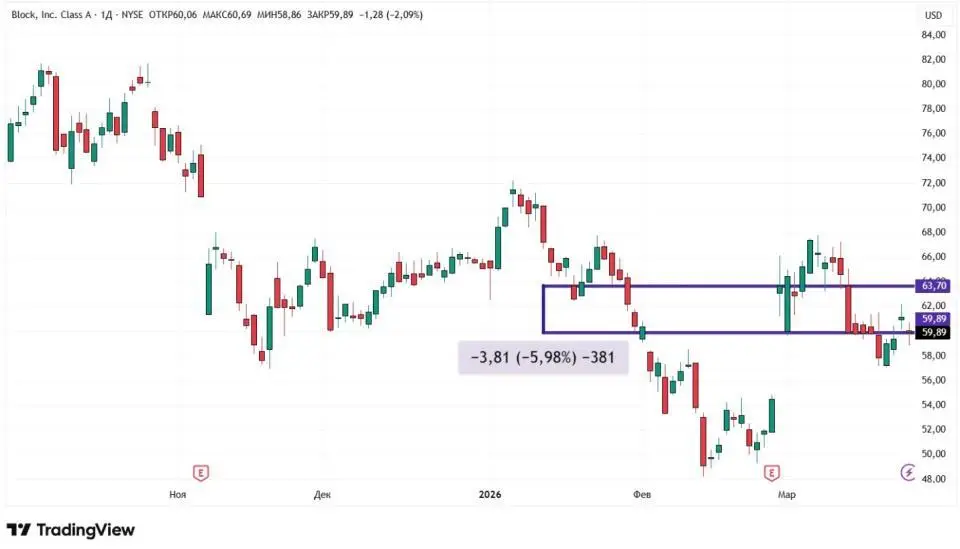Click the 63,70 purple price label
Image resolution: width=960 pixels, height=549 pixels.
click(933, 286)
